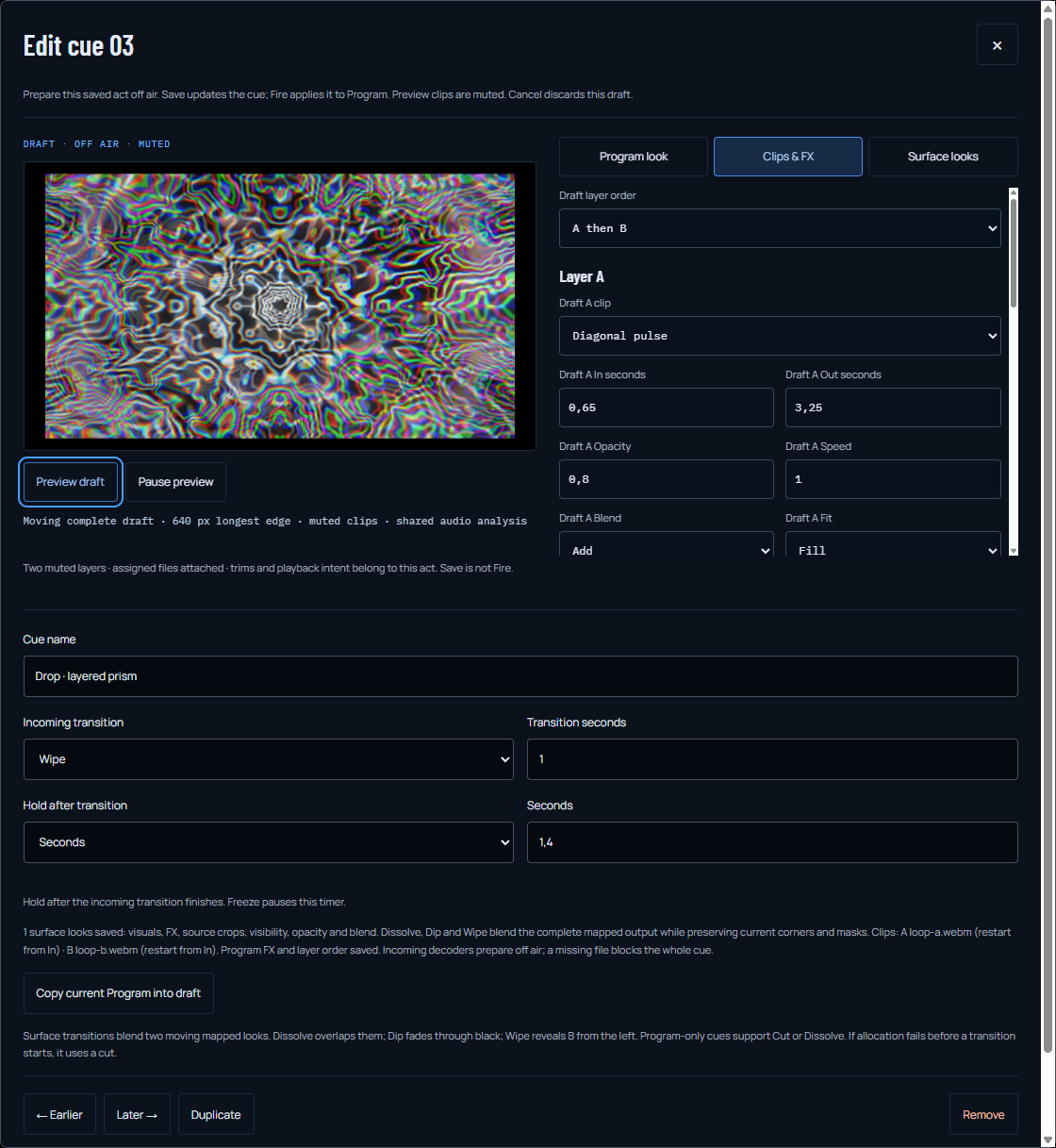Move cue Earlier in the list

pos(59,1114)
